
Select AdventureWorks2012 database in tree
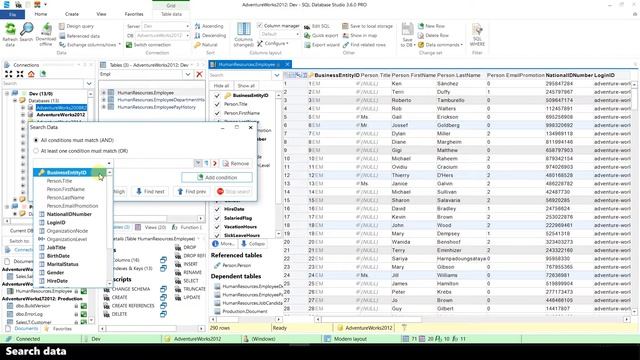click(61, 115)
